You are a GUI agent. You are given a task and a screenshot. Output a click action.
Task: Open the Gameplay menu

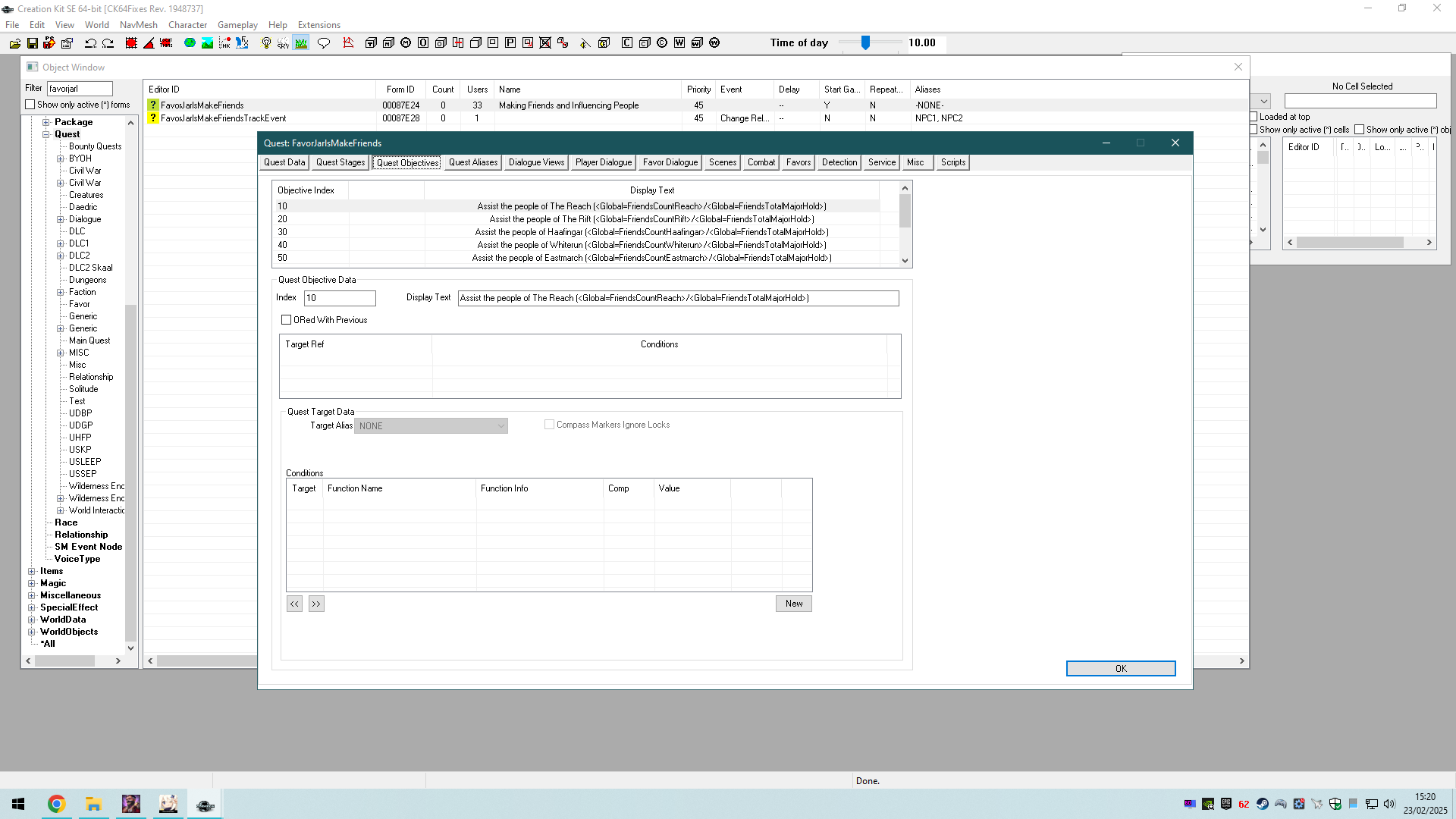237,25
